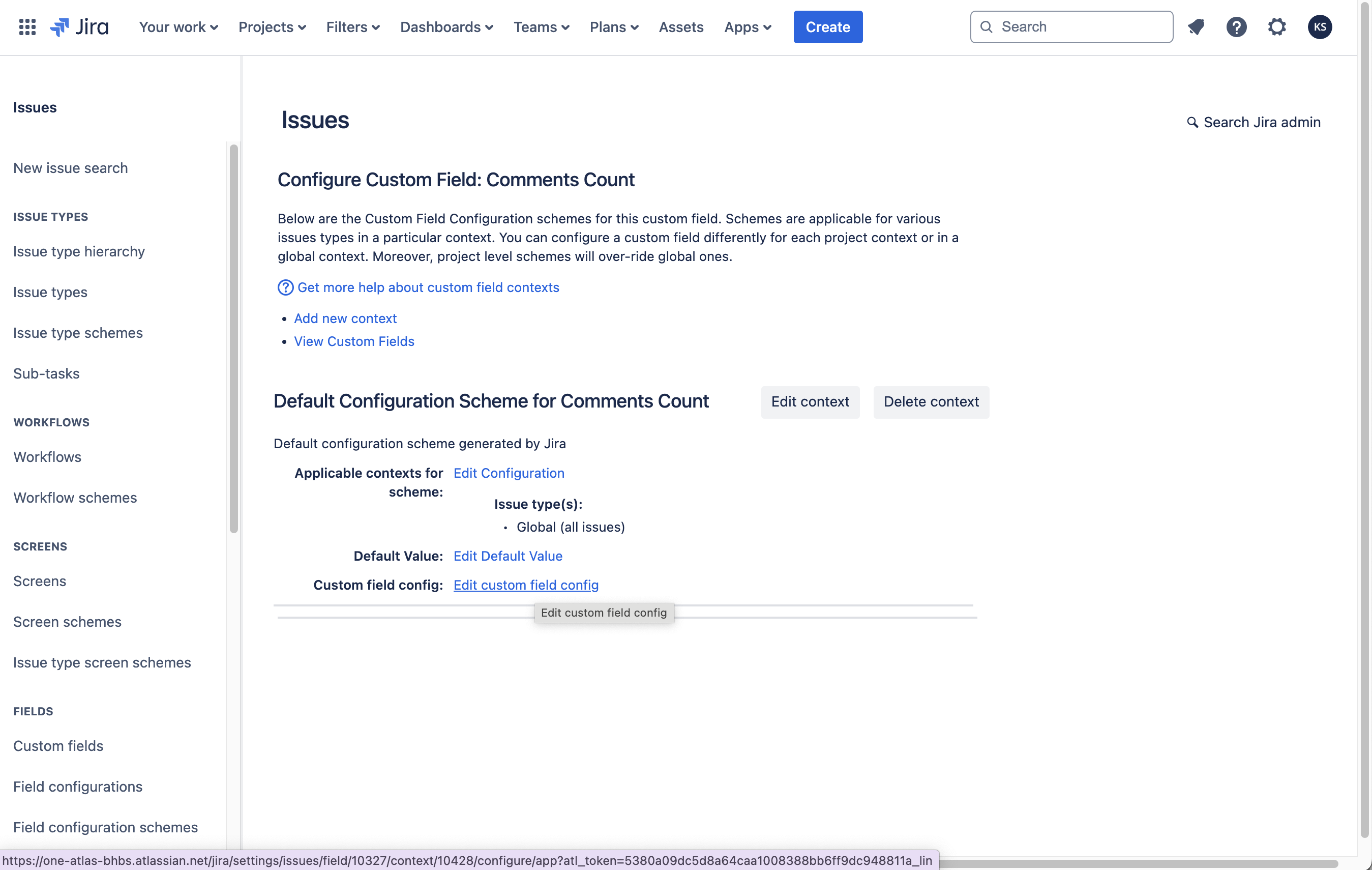Open the KS profile avatar

[1319, 27]
